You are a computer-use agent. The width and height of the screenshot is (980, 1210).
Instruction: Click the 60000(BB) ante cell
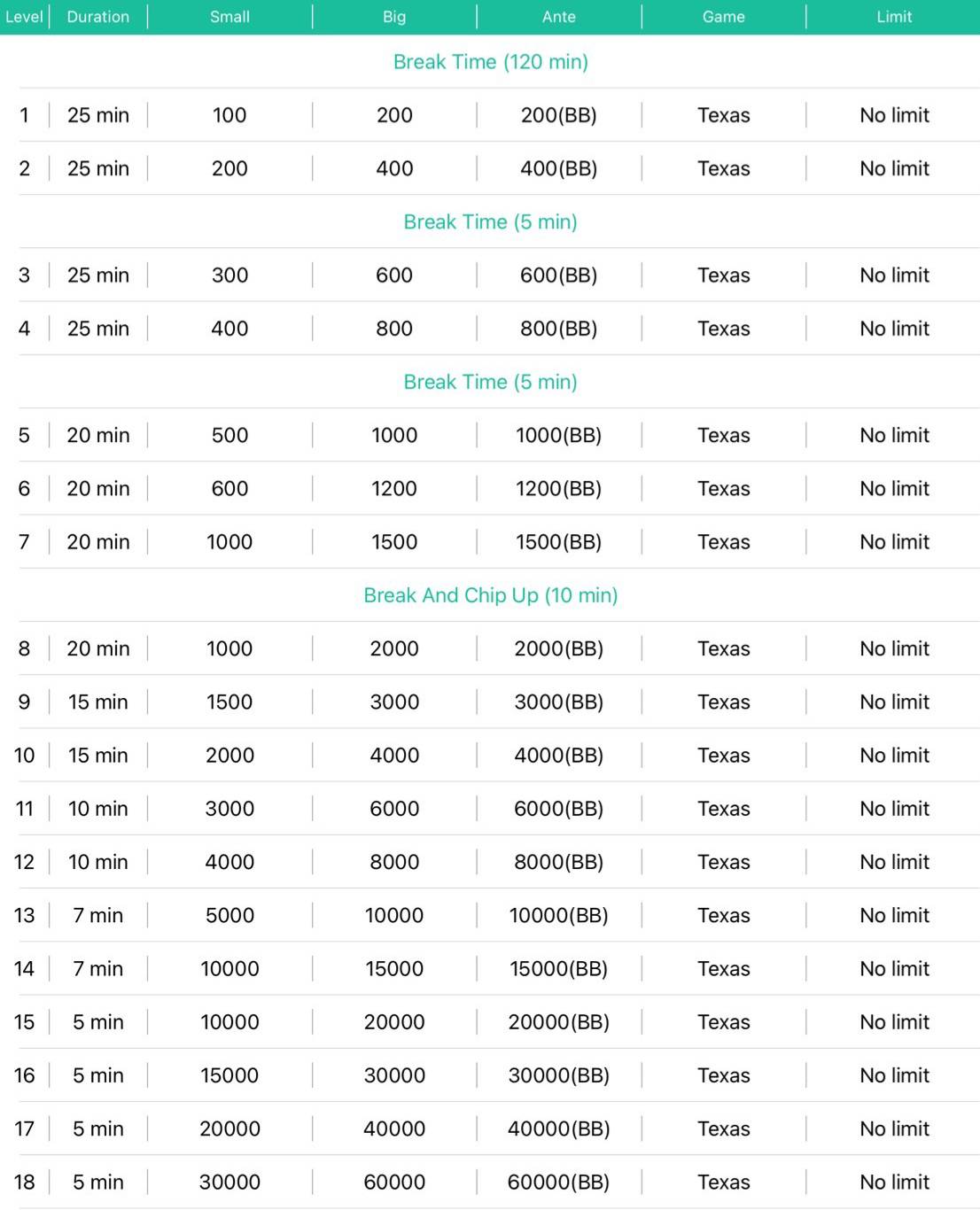click(559, 1182)
